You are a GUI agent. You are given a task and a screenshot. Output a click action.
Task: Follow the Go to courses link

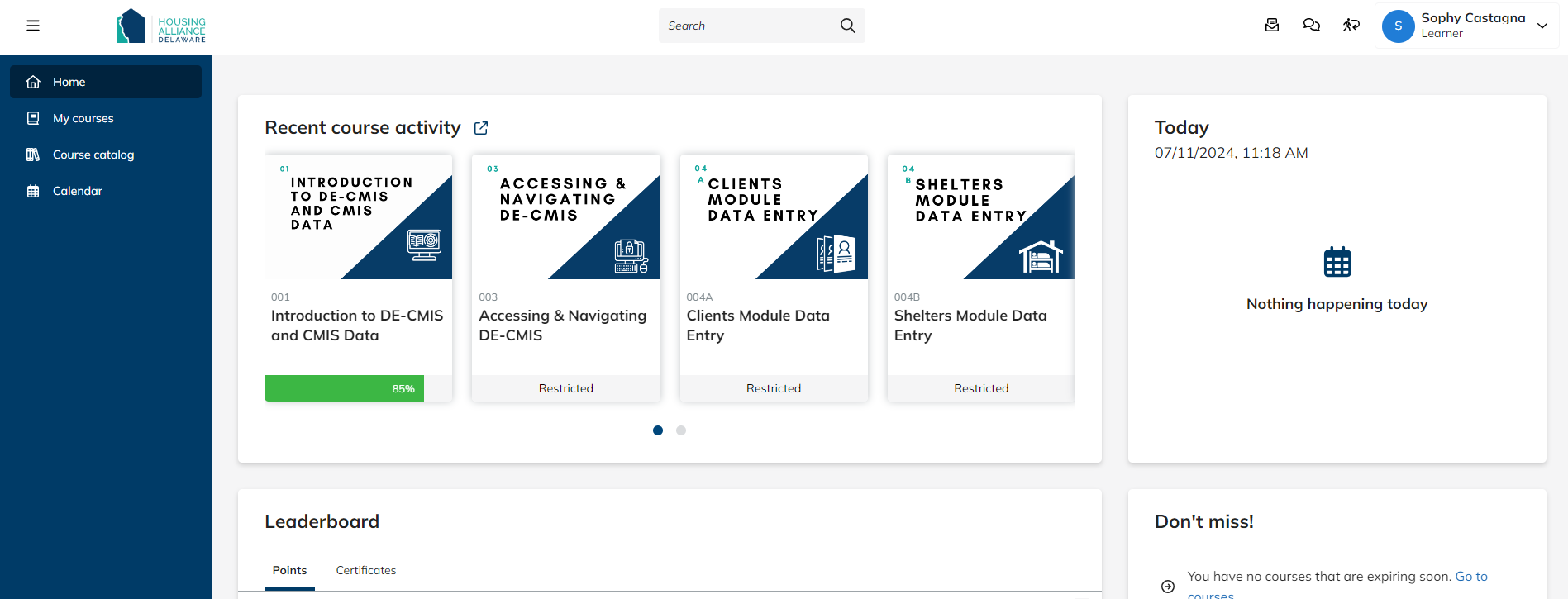click(1471, 577)
